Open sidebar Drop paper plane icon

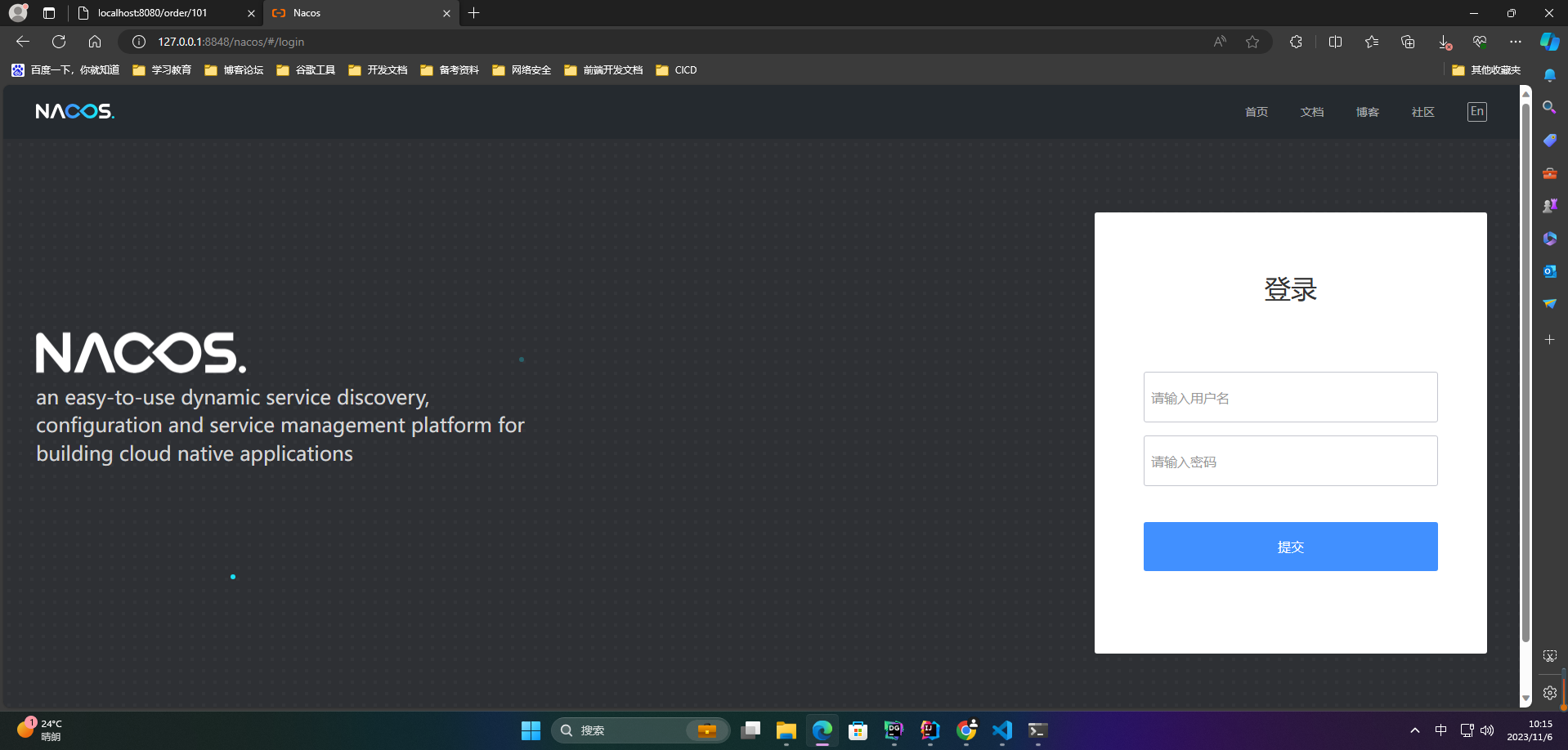(x=1549, y=304)
